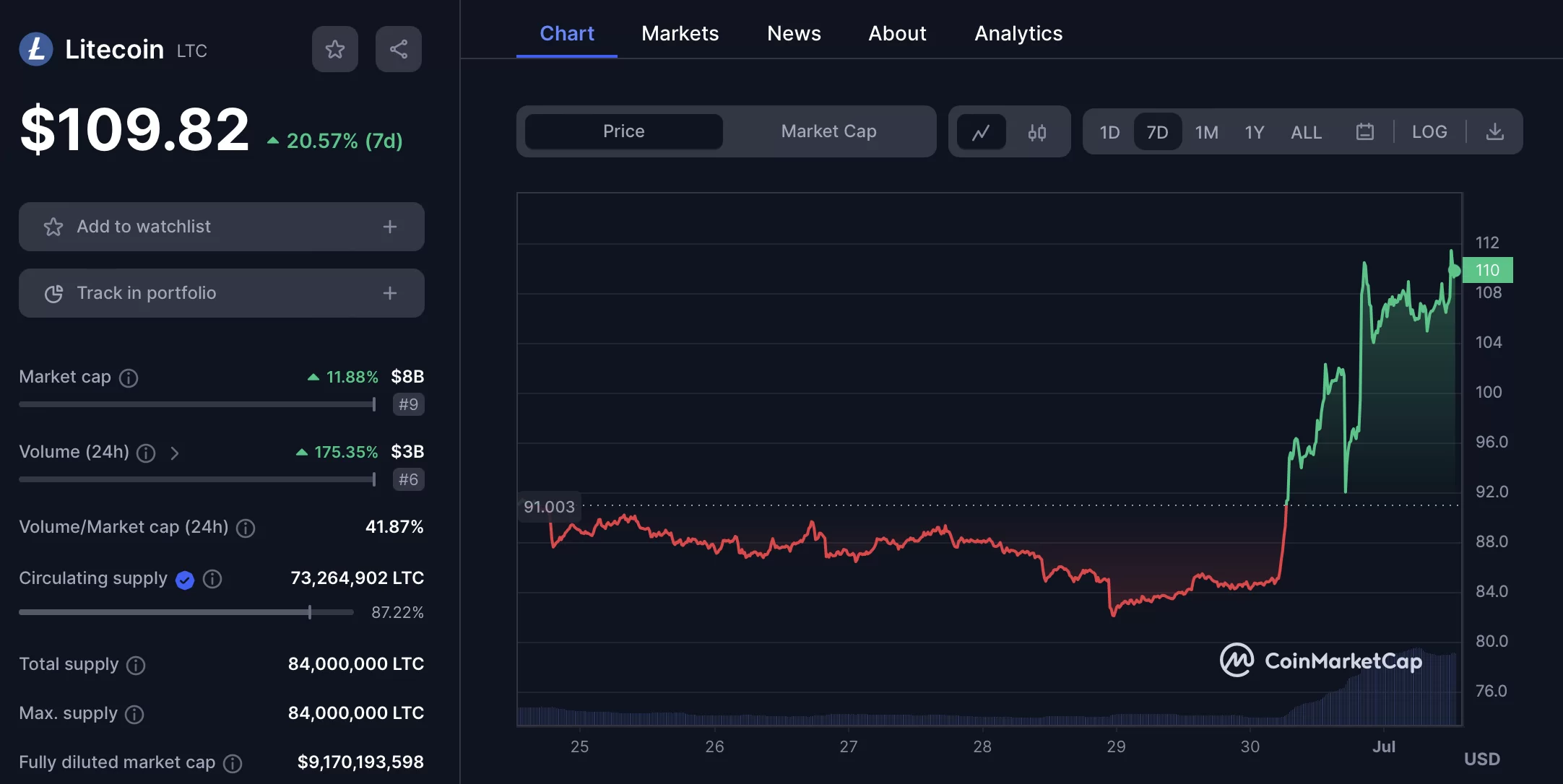Expand Volume (24h) chevron arrow
Image resolution: width=1563 pixels, height=784 pixels.
click(174, 453)
